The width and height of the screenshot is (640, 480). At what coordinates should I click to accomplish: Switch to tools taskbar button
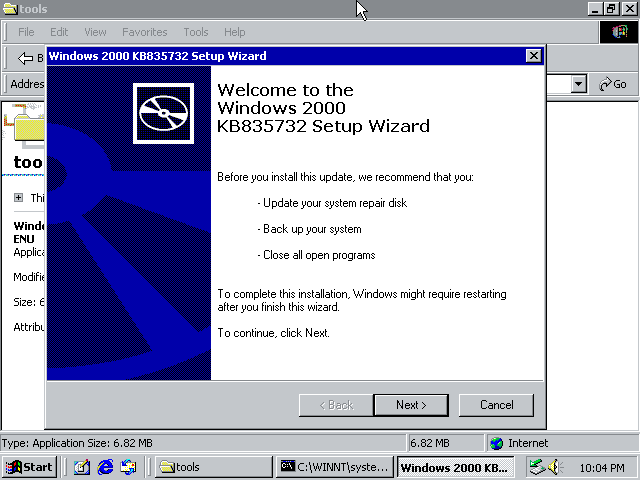pos(214,467)
